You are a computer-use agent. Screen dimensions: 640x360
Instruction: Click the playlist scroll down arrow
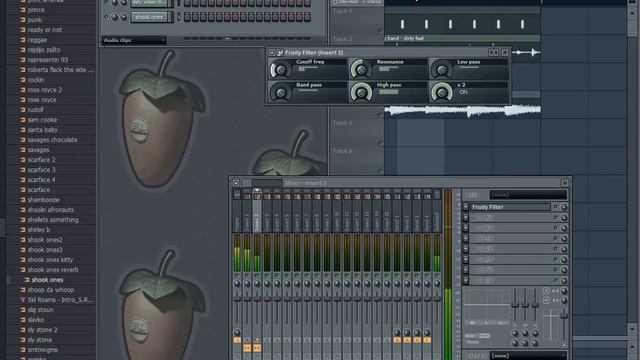click(x=632, y=329)
